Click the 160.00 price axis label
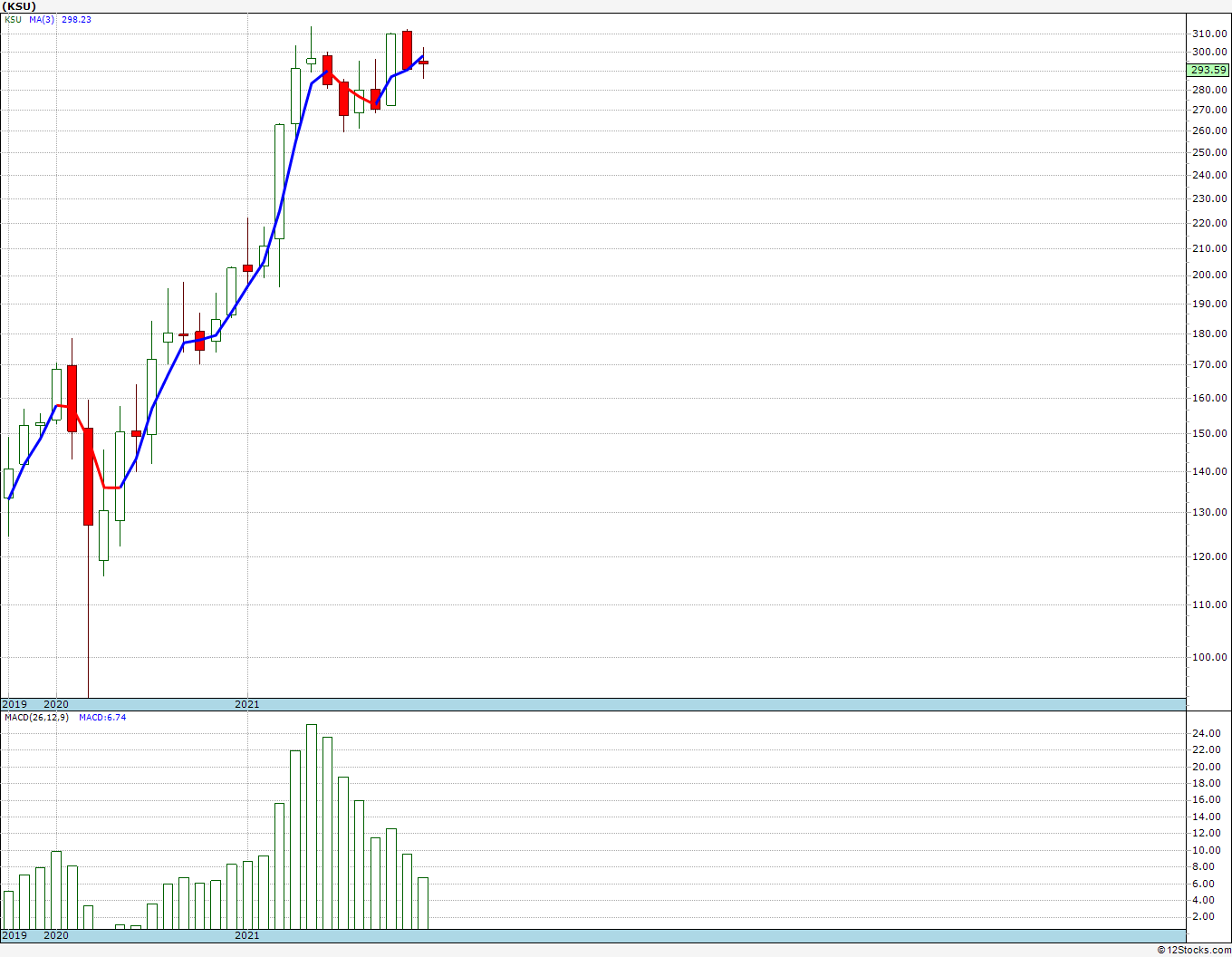This screenshot has height=957, width=1232. tap(1209, 398)
